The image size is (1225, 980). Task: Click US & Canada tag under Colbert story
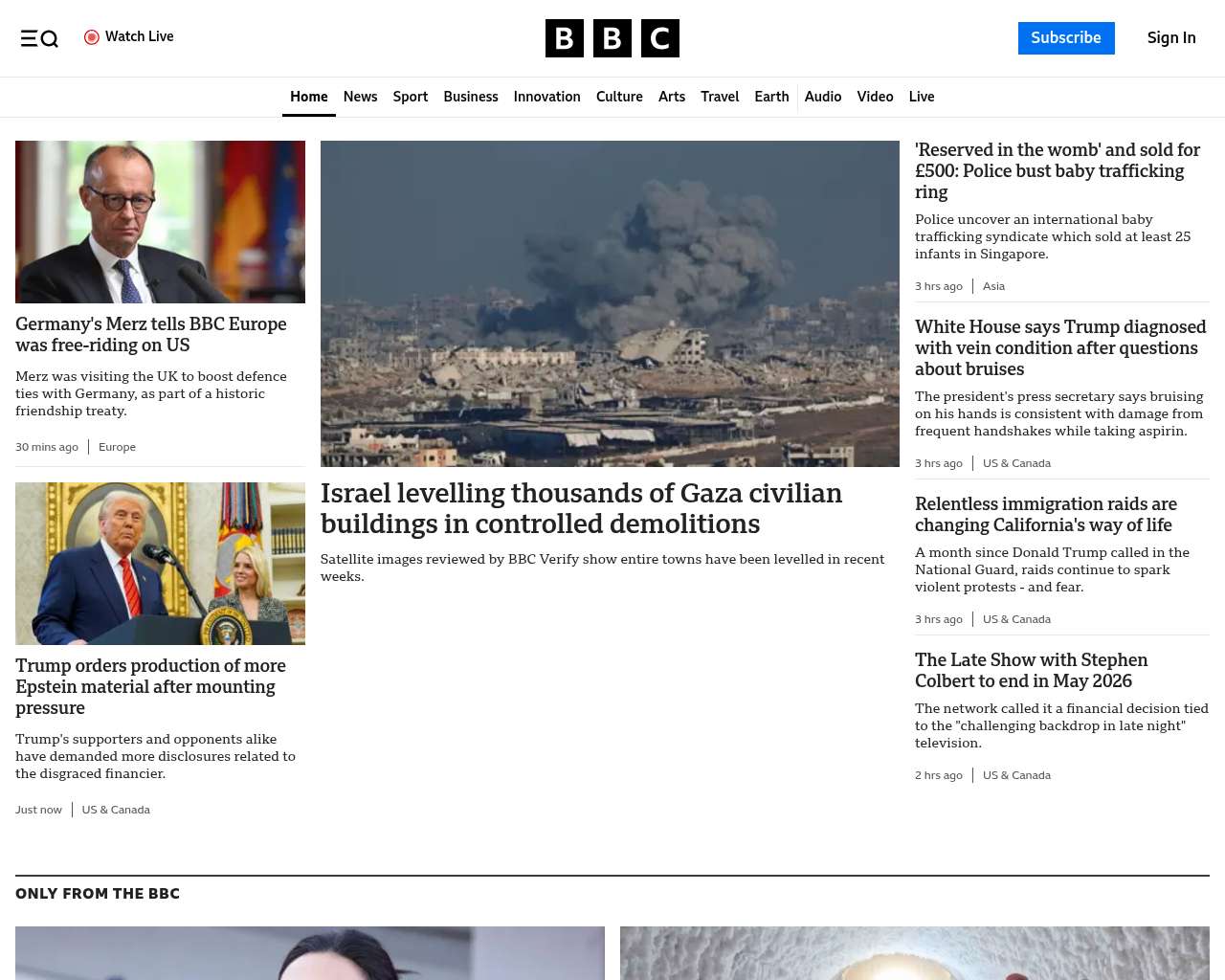pyautogui.click(x=1016, y=775)
